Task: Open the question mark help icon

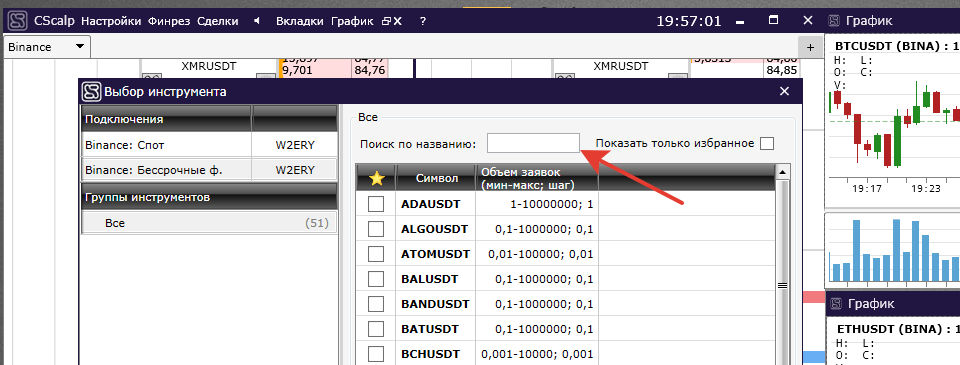Action: pyautogui.click(x=422, y=21)
